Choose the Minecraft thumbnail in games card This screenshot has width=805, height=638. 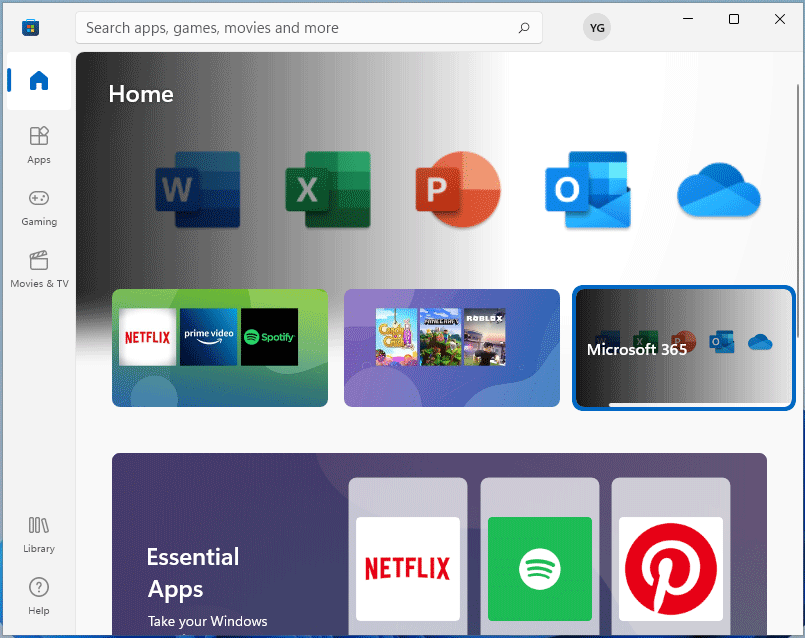pos(440,337)
